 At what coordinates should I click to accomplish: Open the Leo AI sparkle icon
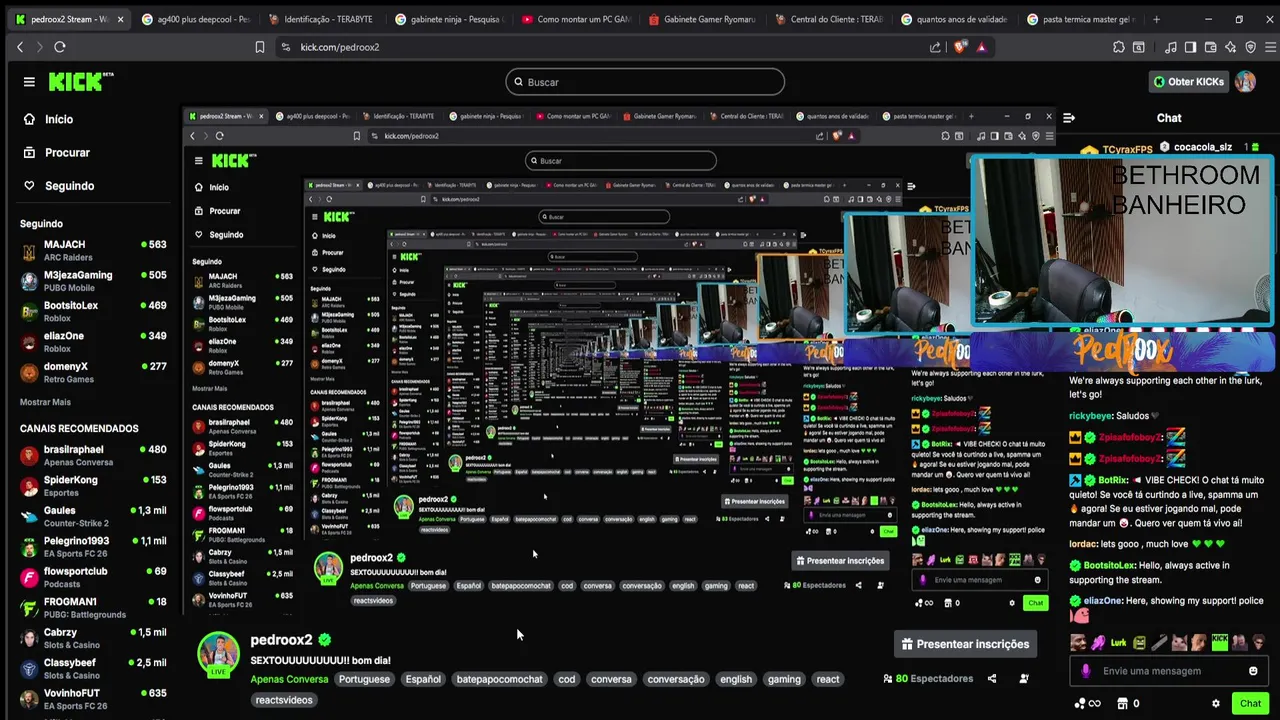click(1230, 47)
